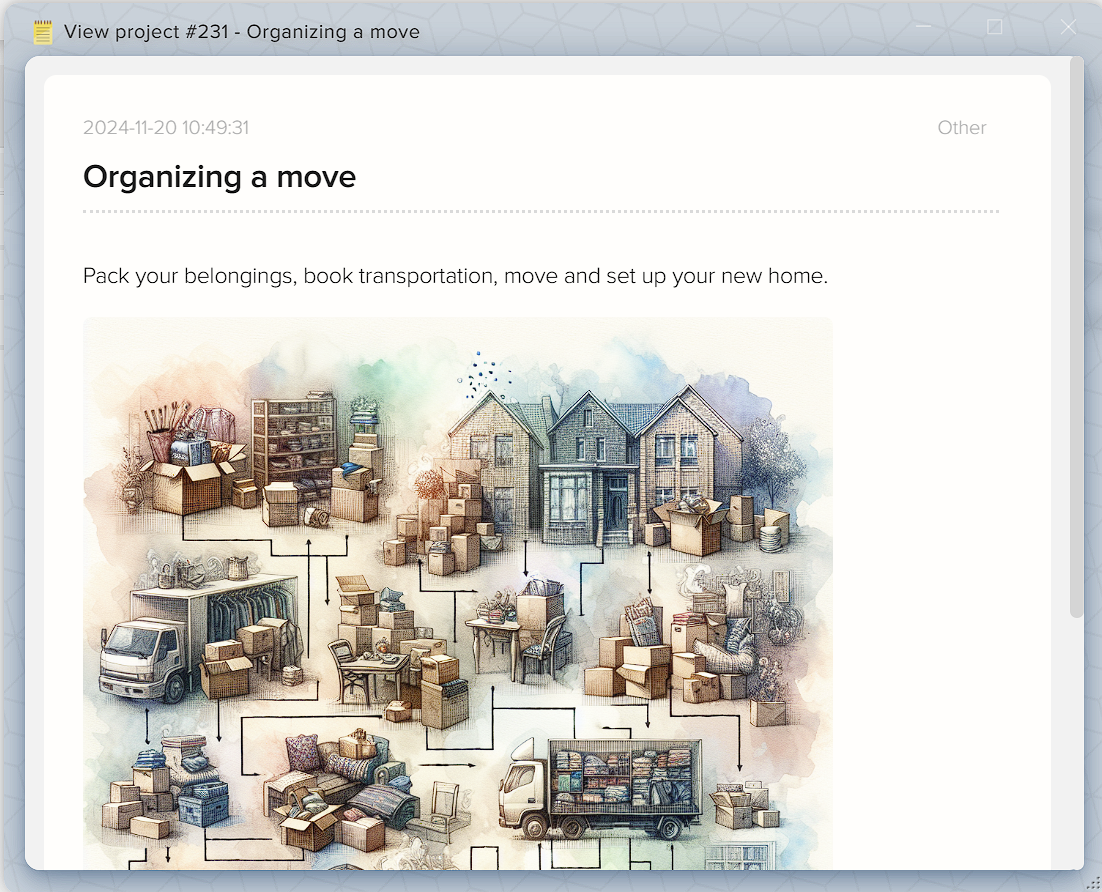Click the yellow notepad icon in title bar
This screenshot has height=892, width=1102.
(x=43, y=32)
